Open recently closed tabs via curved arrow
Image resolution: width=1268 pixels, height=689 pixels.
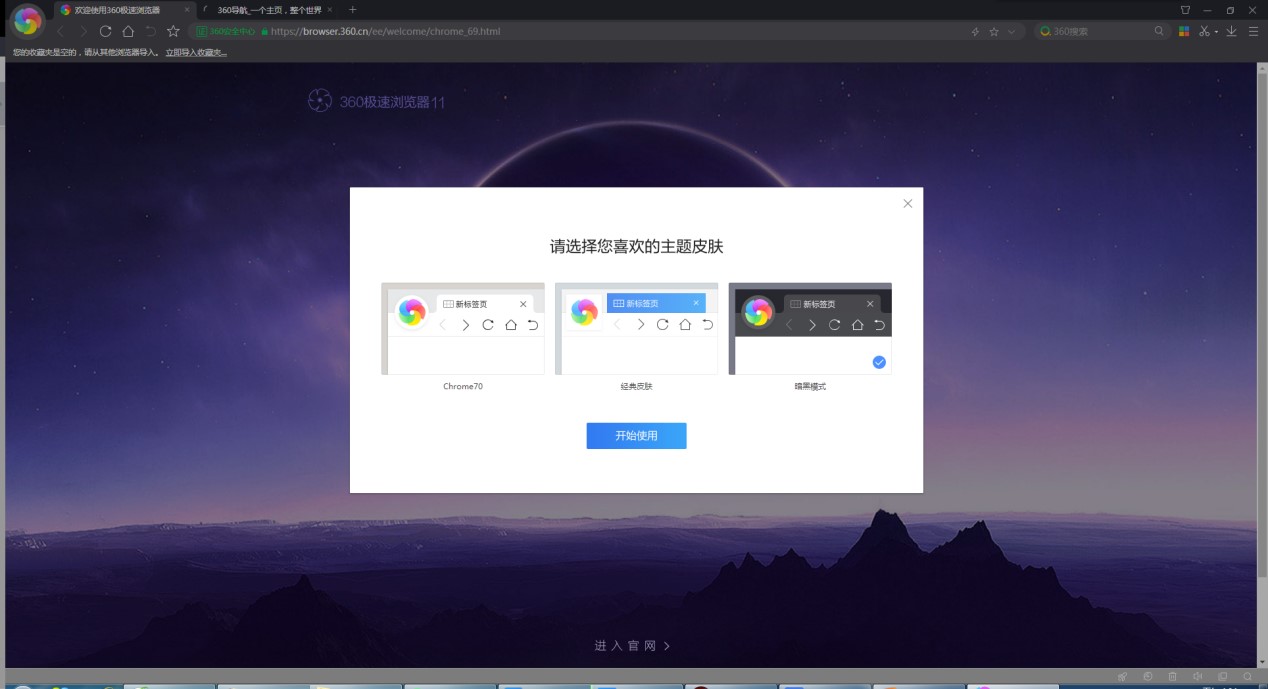[x=150, y=31]
